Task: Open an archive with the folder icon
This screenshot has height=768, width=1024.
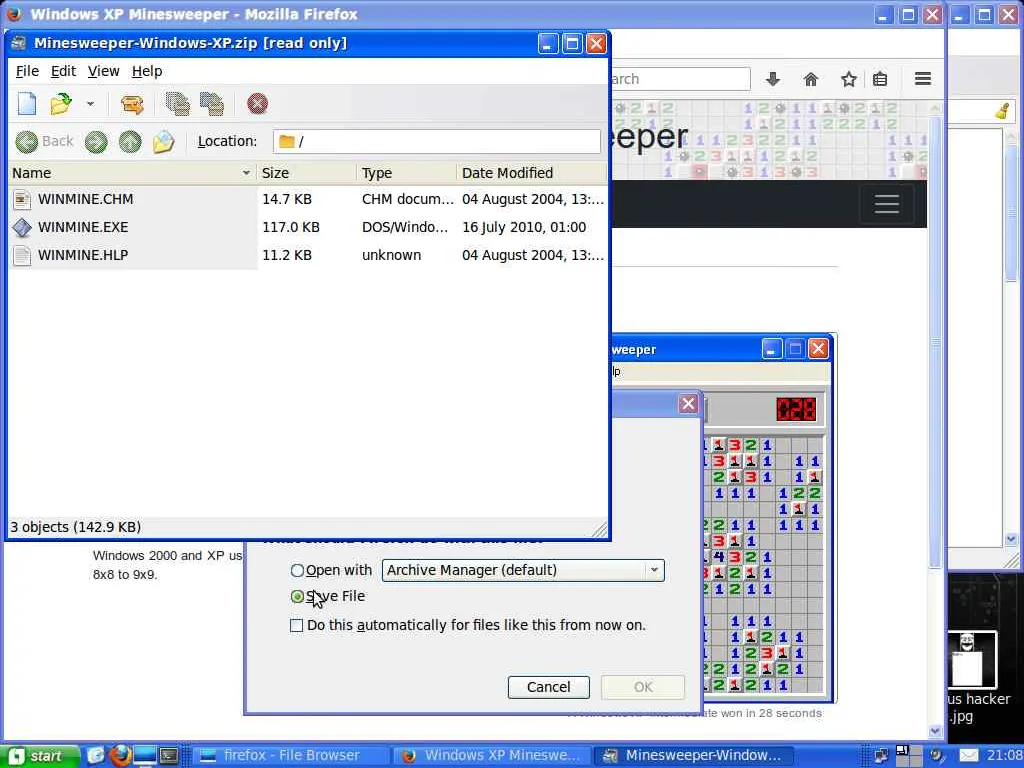Action: 61,104
